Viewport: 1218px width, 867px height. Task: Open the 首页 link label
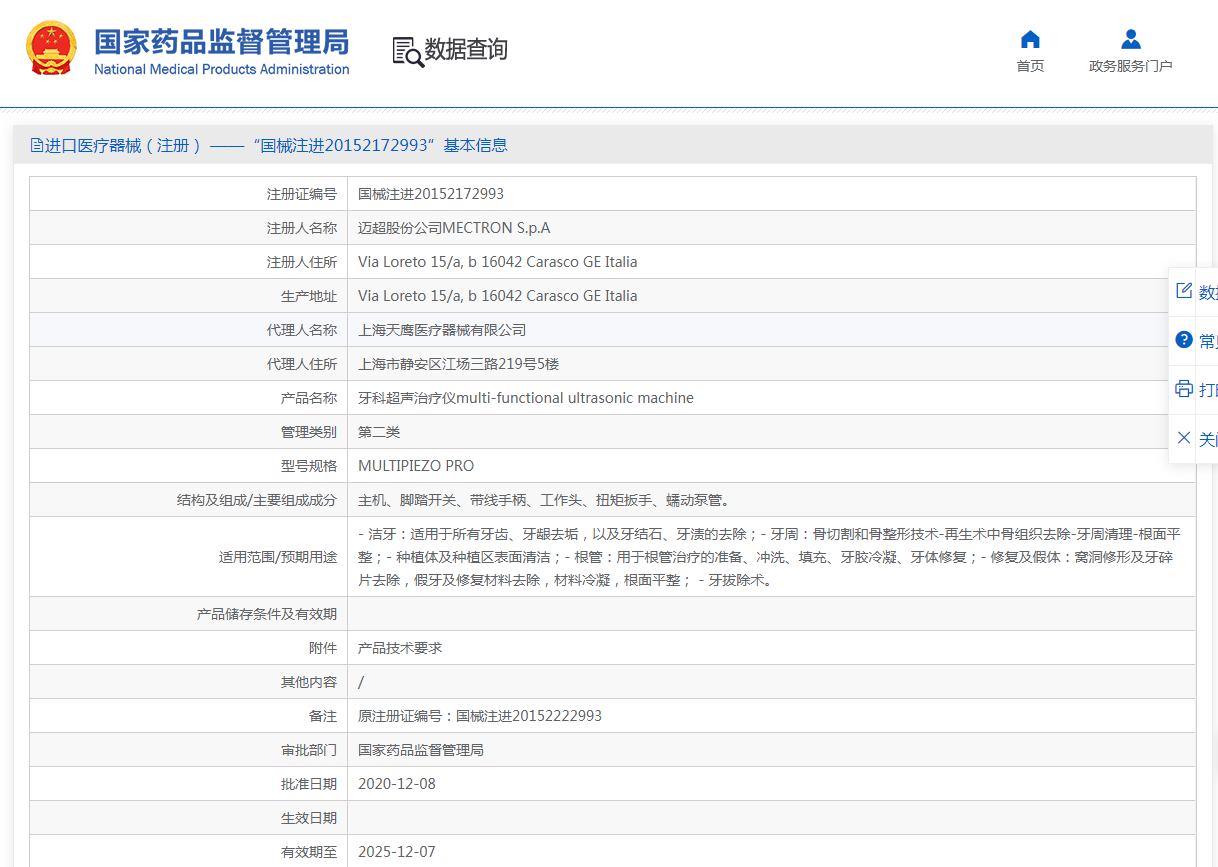(x=1030, y=66)
